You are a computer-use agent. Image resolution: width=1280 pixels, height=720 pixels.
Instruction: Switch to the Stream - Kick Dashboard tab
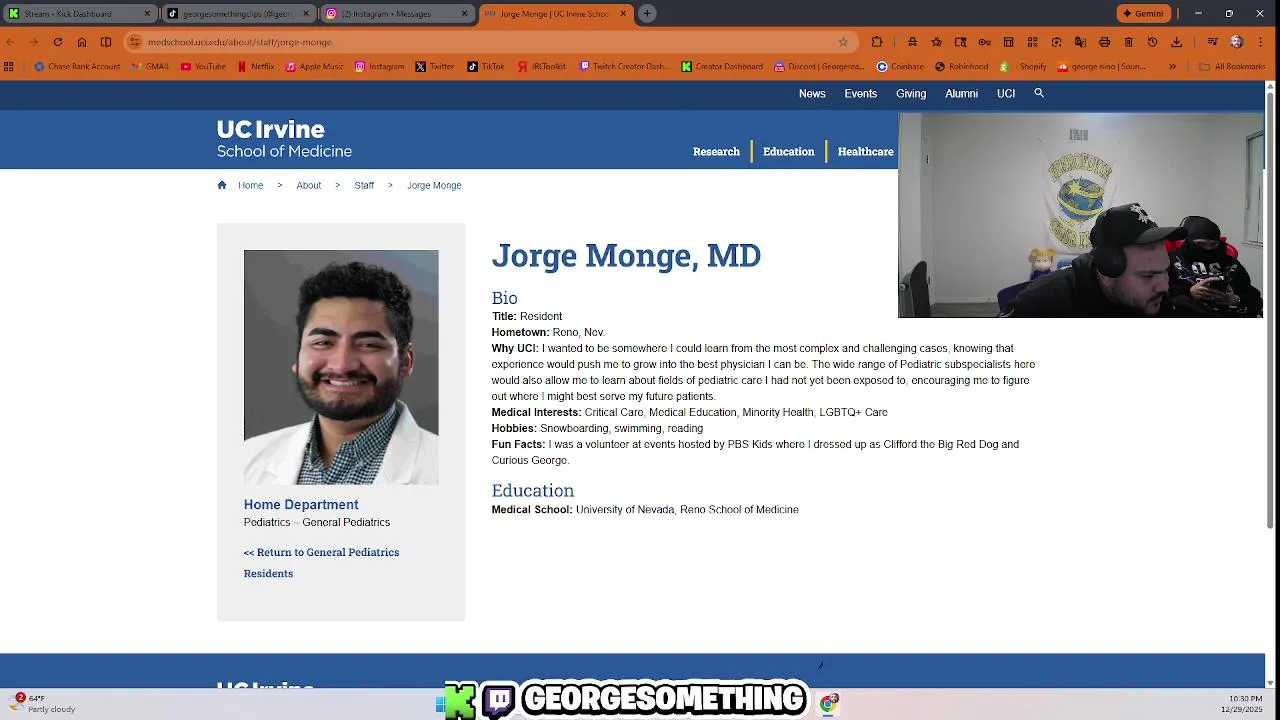tap(78, 14)
